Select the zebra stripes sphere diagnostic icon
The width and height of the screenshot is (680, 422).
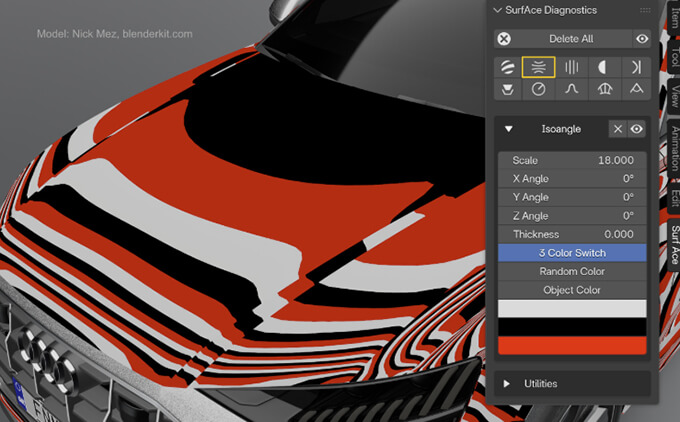508,67
